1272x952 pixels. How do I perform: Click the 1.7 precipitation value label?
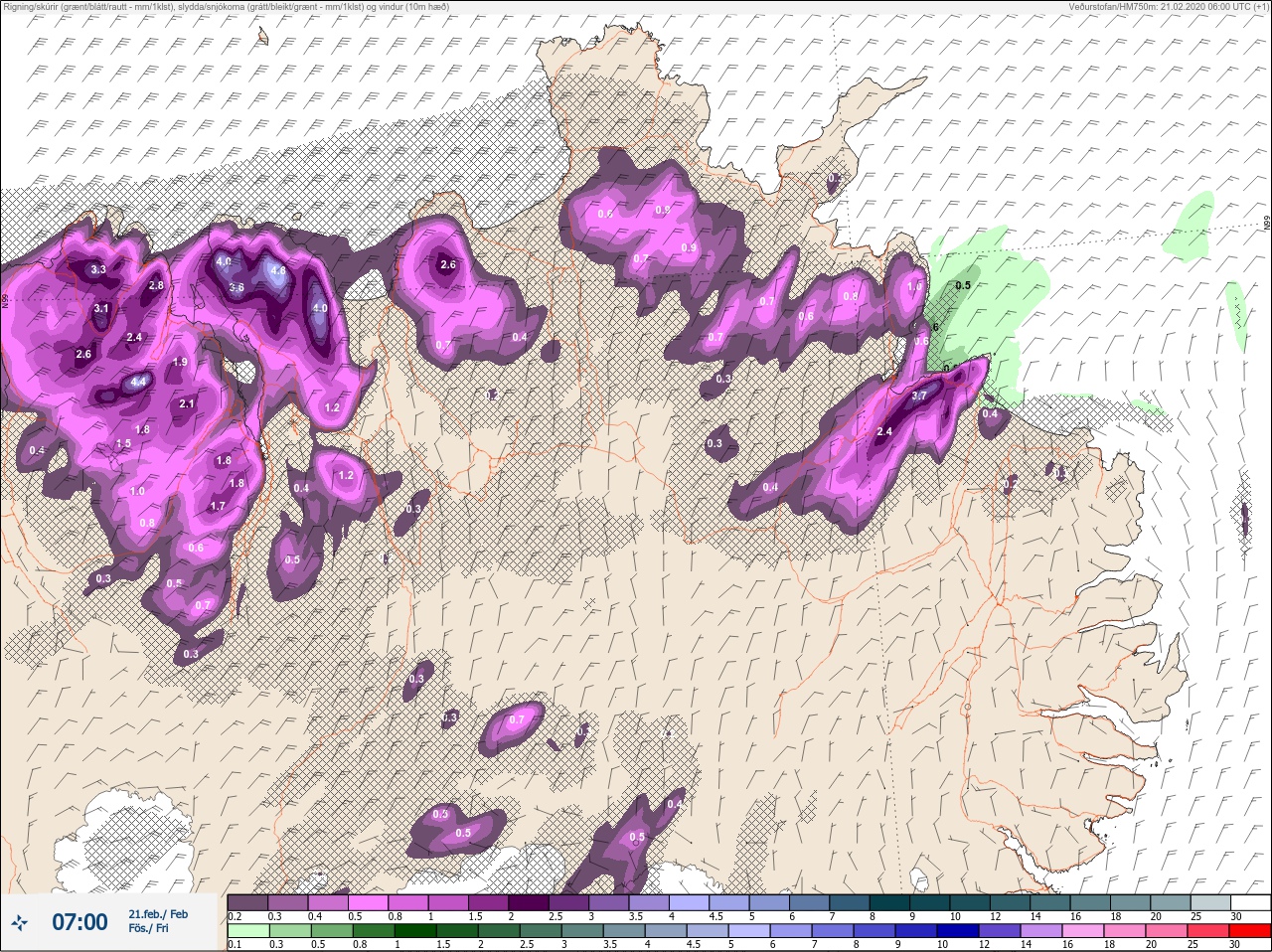[x=218, y=506]
